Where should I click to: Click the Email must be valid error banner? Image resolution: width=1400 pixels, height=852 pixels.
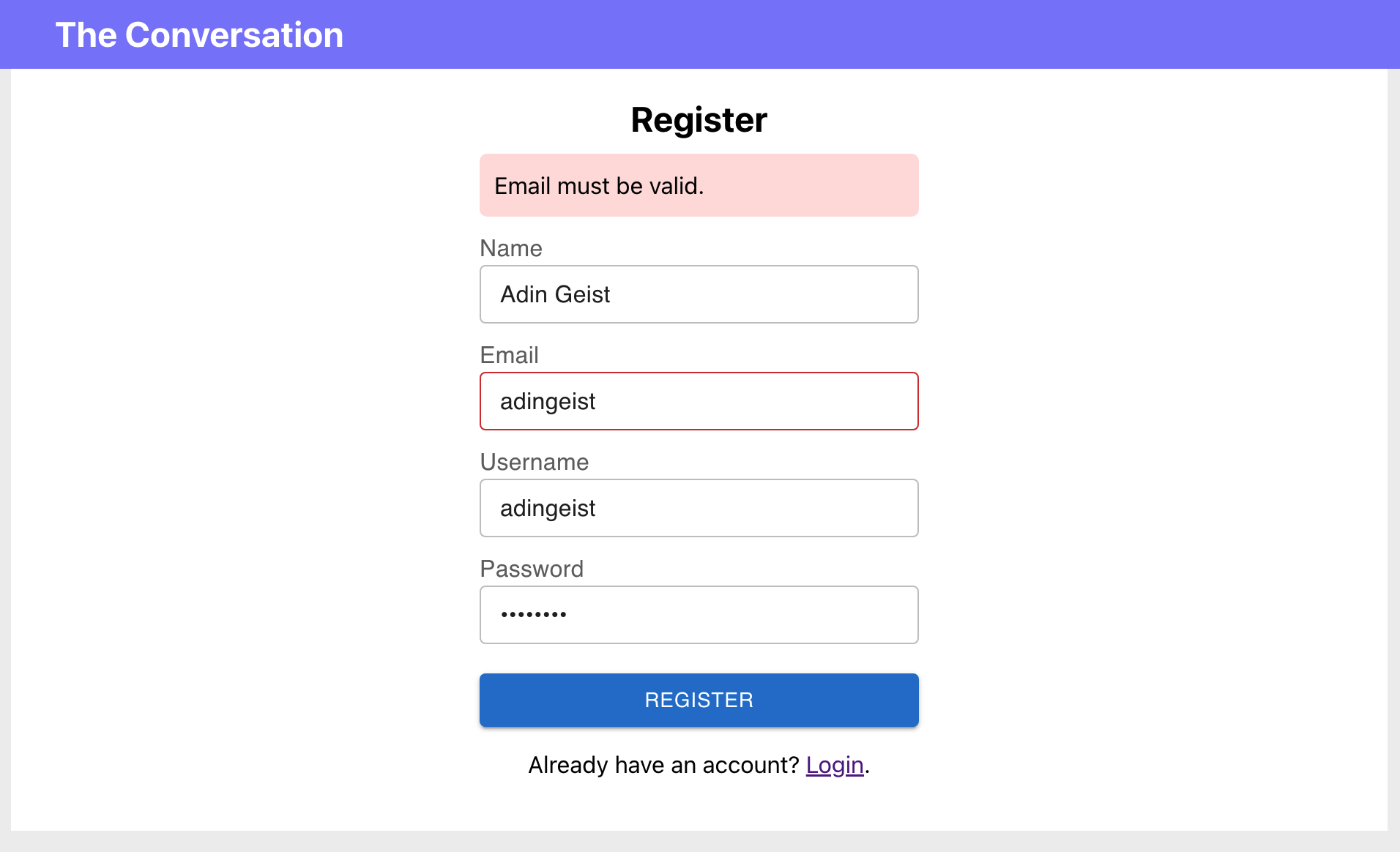tap(699, 185)
